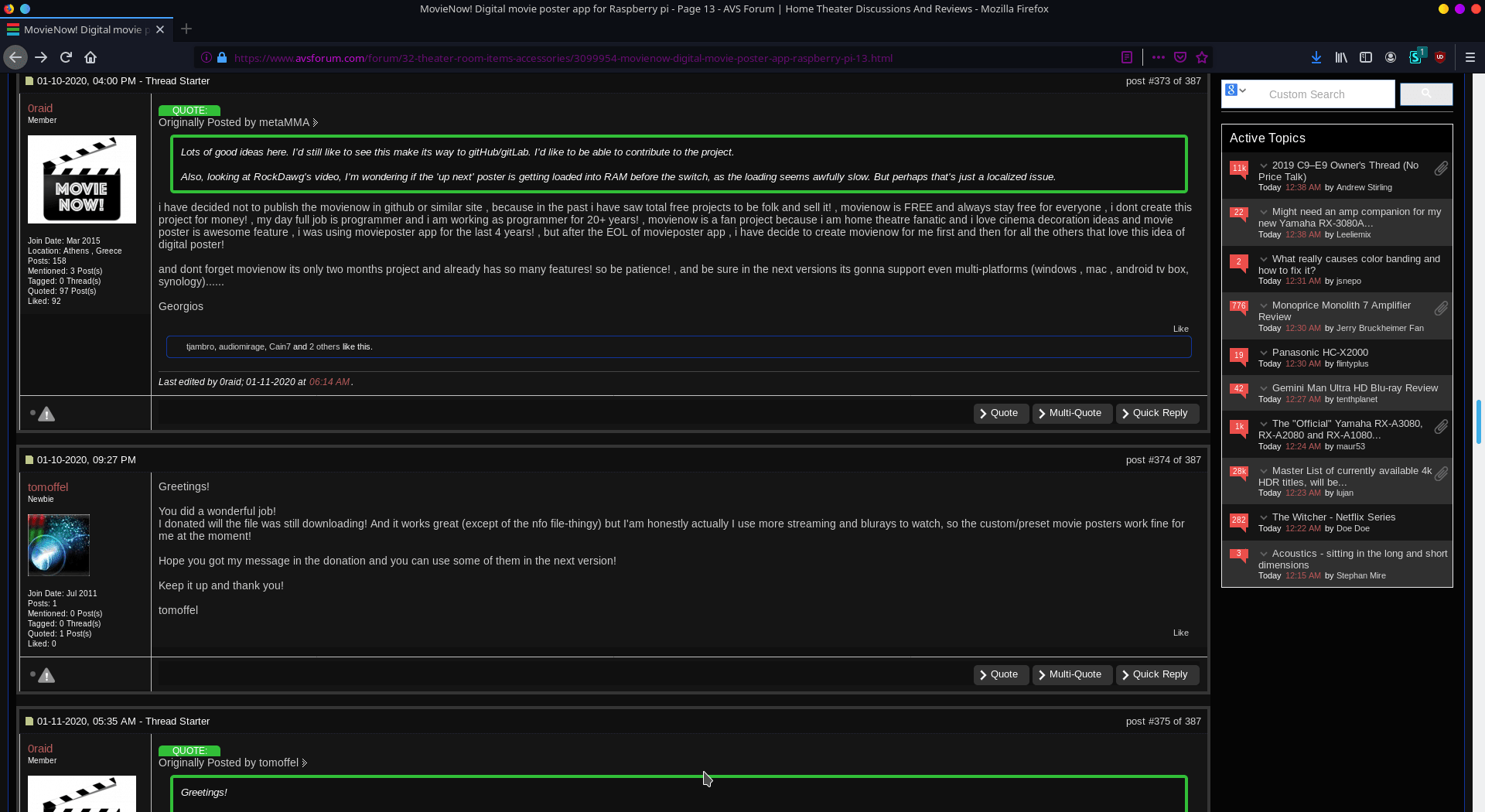Toggle the Firefox sidebar panel
The width and height of the screenshot is (1485, 812).
coord(1366,57)
